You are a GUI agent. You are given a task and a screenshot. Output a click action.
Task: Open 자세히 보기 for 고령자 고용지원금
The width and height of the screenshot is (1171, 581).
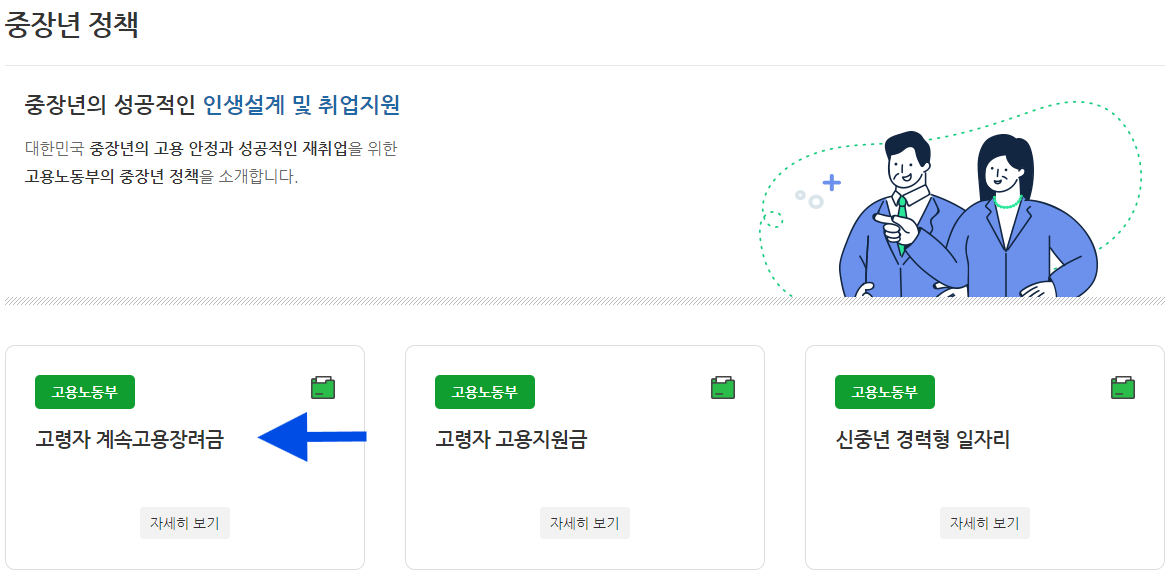tap(584, 522)
